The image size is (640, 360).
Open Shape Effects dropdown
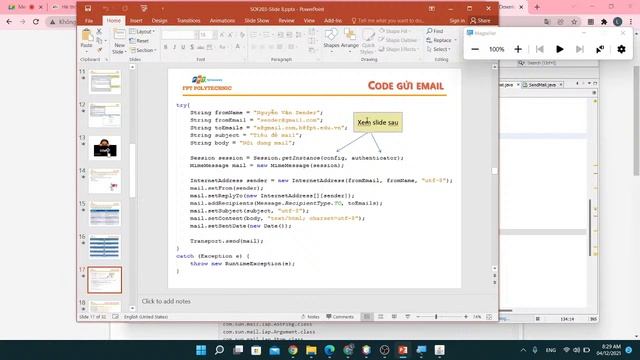click(x=398, y=49)
